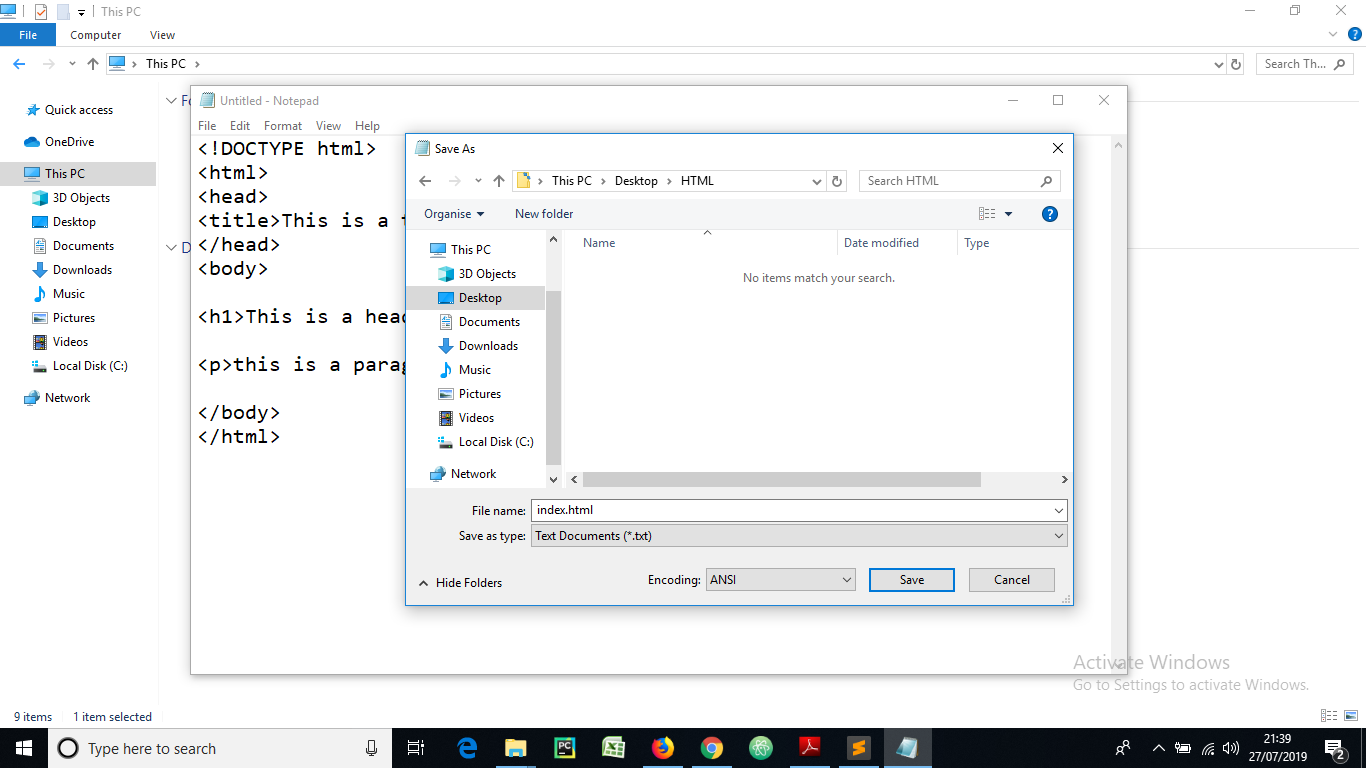This screenshot has height=768, width=1366.
Task: Open the Organise menu in Save As
Action: [x=454, y=214]
